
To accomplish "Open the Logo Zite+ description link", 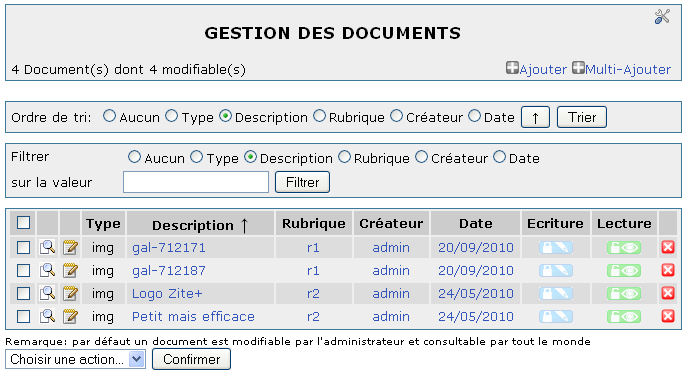I will [x=167, y=294].
